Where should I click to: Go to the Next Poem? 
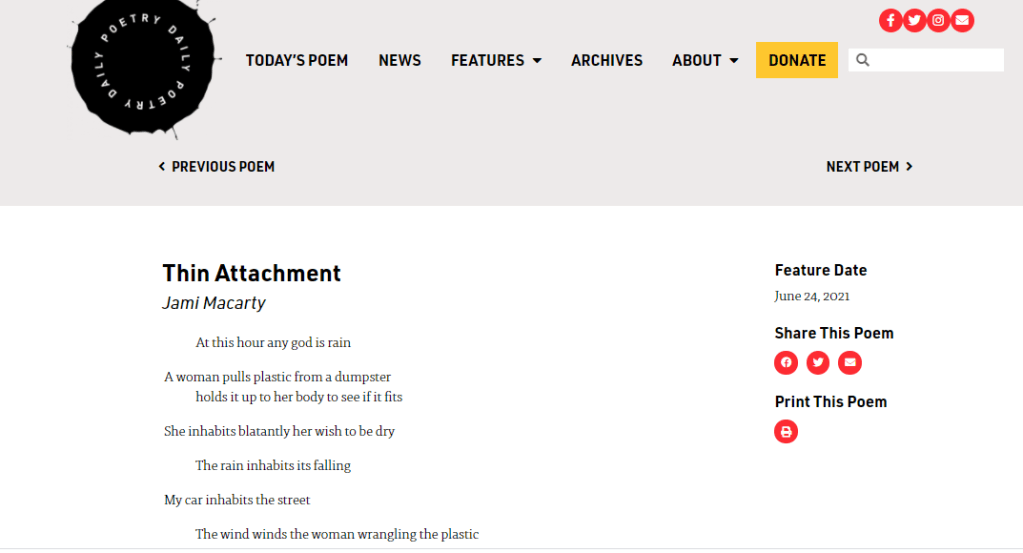(x=868, y=167)
